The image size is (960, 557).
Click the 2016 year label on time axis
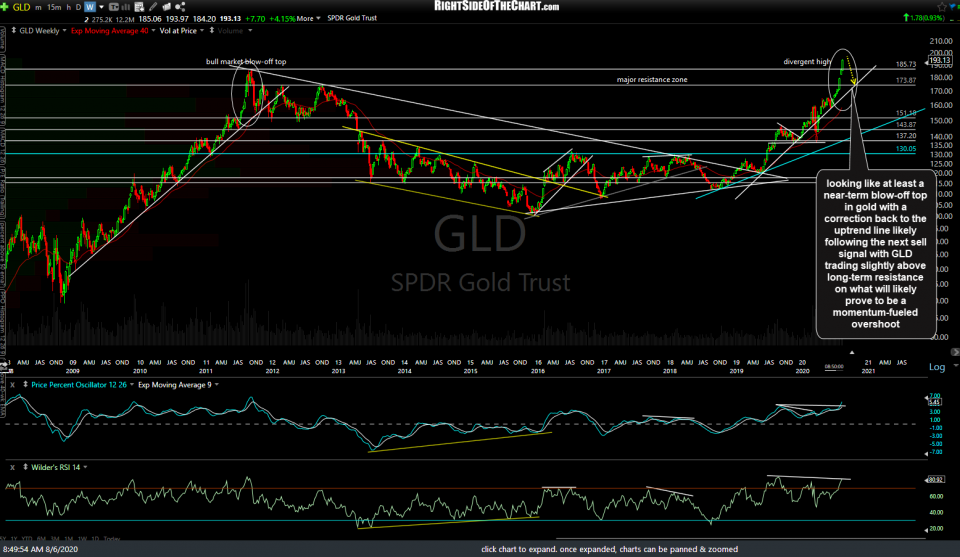pyautogui.click(x=538, y=371)
